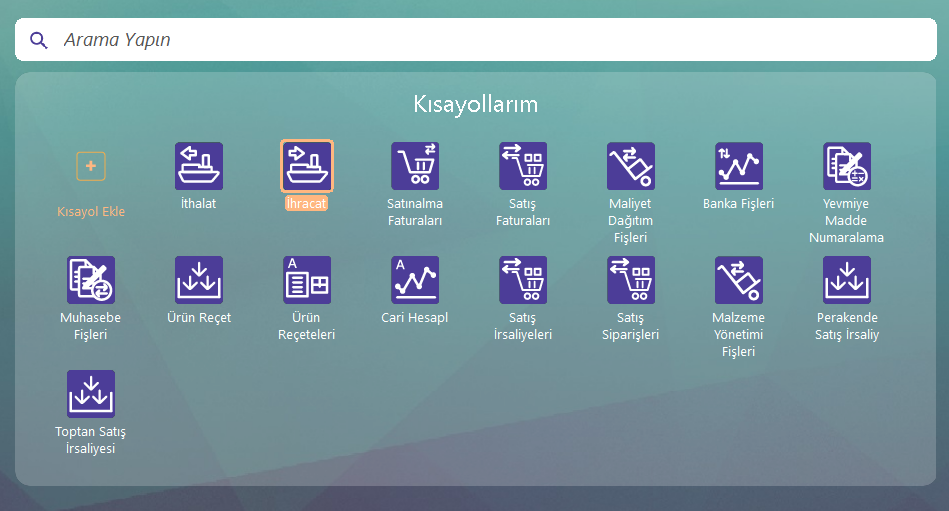Open the Cari Hesapl shortcut icon

(415, 280)
